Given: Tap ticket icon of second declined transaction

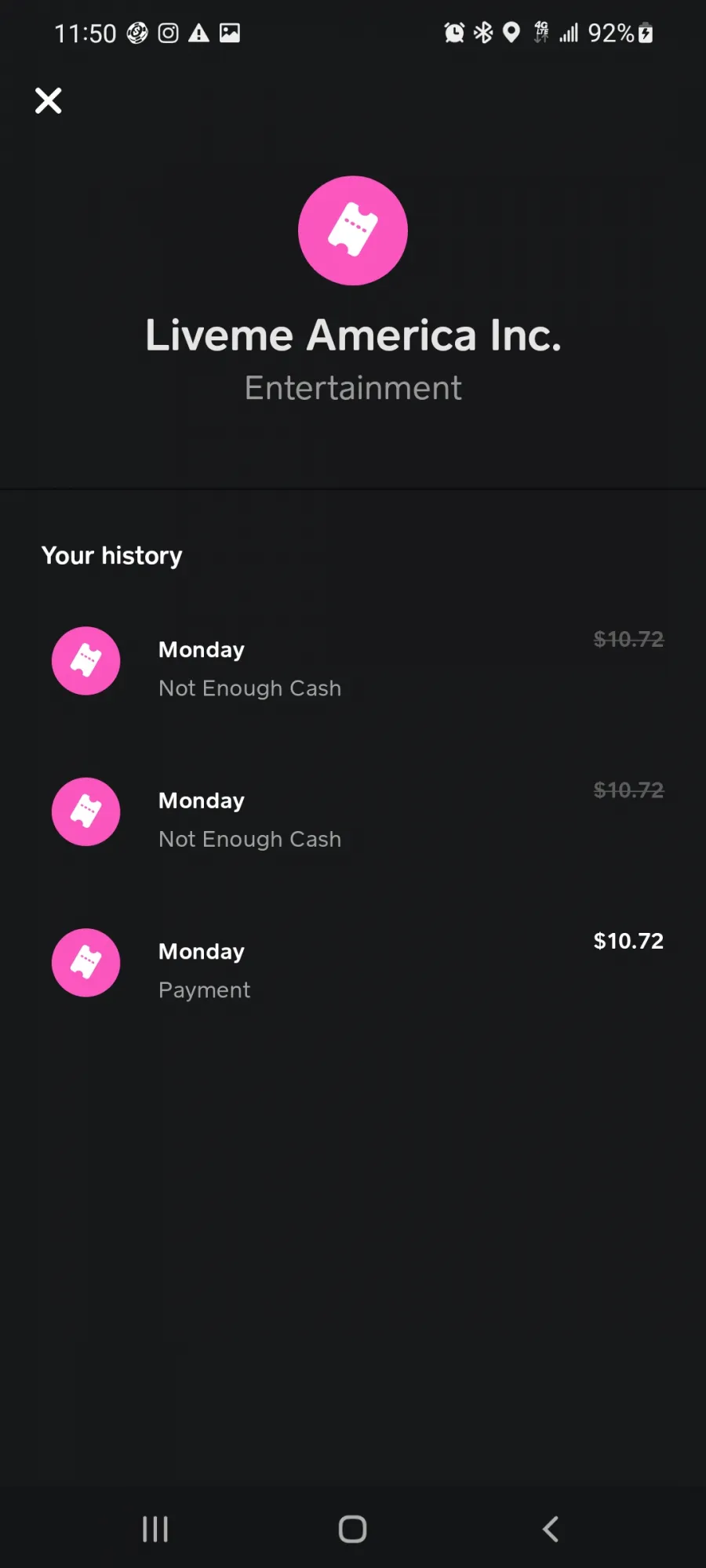Looking at the screenshot, I should coord(86,811).
